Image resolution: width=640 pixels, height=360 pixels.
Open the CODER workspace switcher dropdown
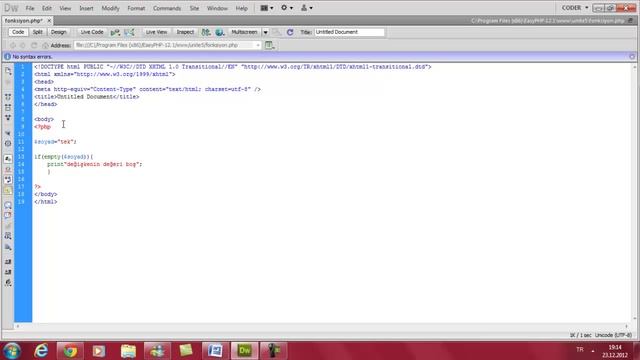[x=575, y=8]
